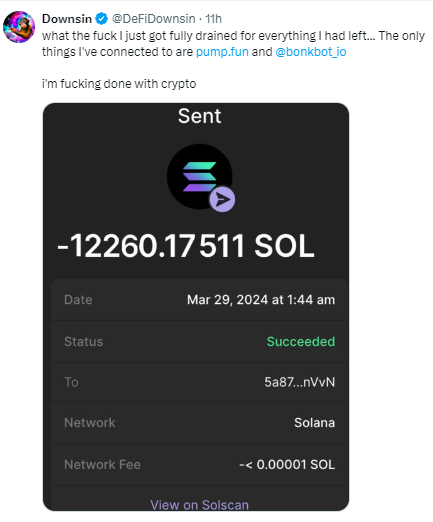This screenshot has height=522, width=433.
Task: Click the purple send arrow badge
Action: coord(222,199)
